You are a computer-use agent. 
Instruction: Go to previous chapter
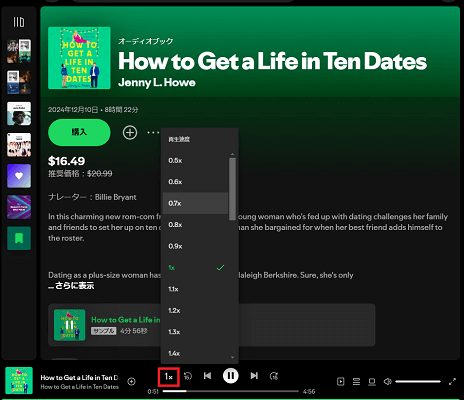(207, 376)
